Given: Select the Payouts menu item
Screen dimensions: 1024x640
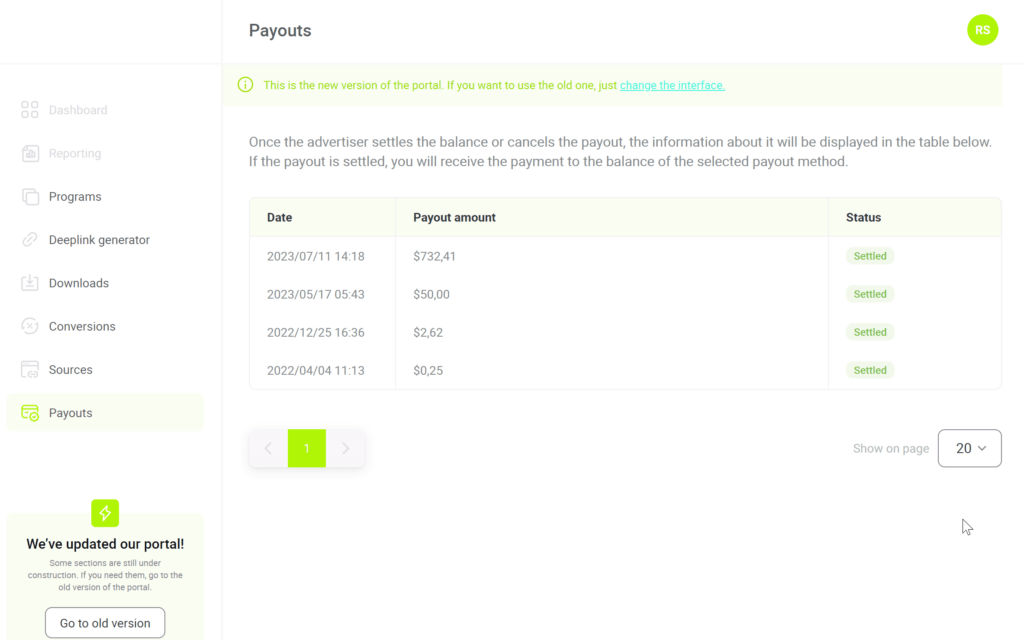Looking at the screenshot, I should point(70,412).
